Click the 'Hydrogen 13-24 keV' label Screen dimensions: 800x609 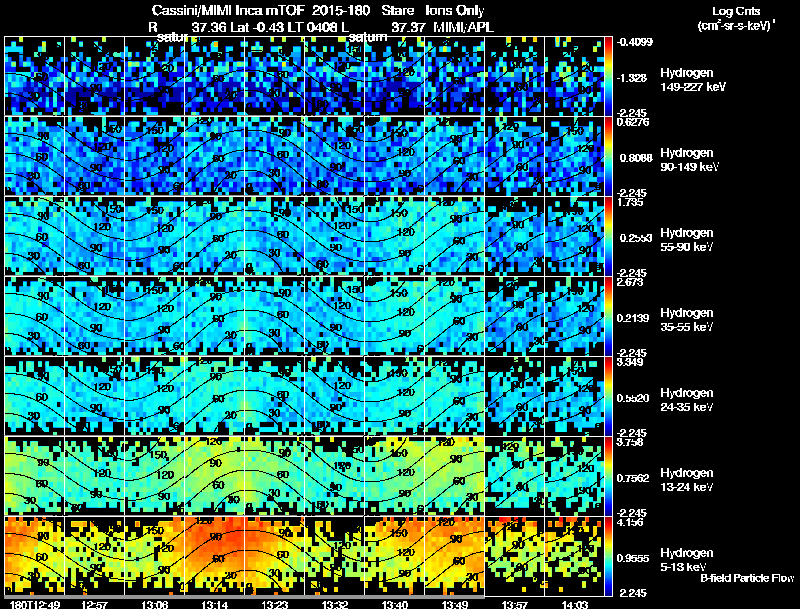click(x=687, y=480)
